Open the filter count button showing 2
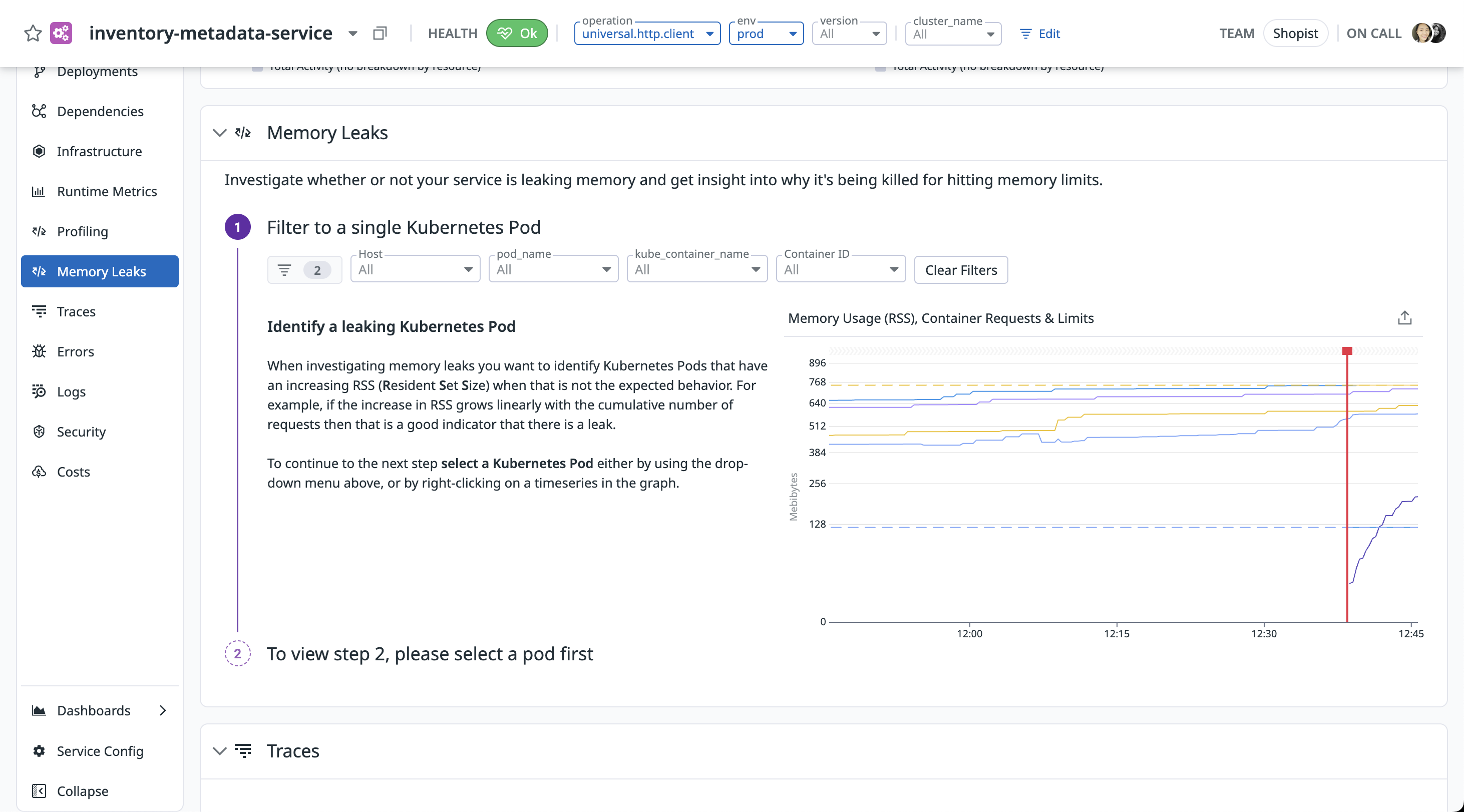 click(304, 270)
